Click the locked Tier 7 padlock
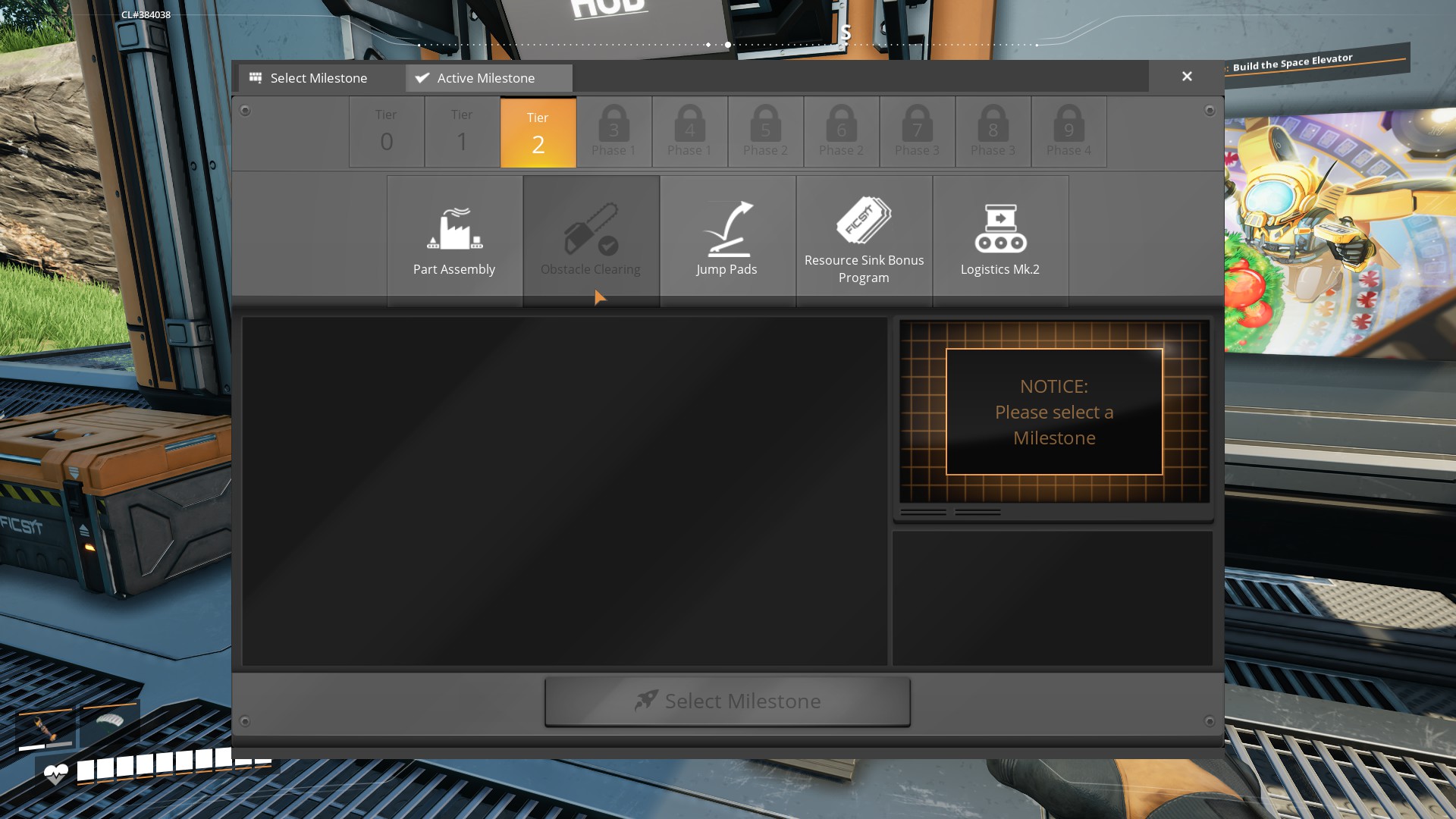The height and width of the screenshot is (819, 1456). pyautogui.click(x=917, y=125)
